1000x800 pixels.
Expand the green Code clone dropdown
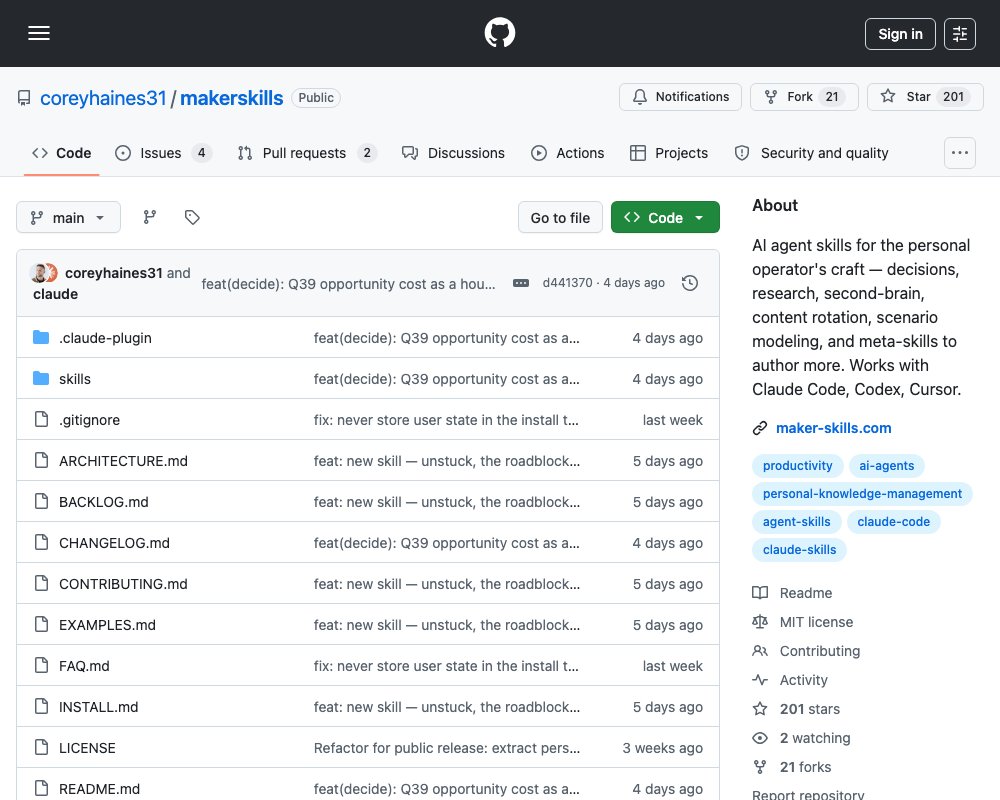(665, 218)
